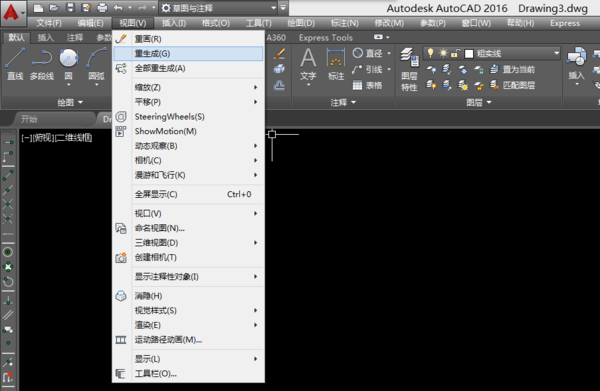
Task: Expand the 缩放(Z) submenu
Action: pyautogui.click(x=188, y=87)
